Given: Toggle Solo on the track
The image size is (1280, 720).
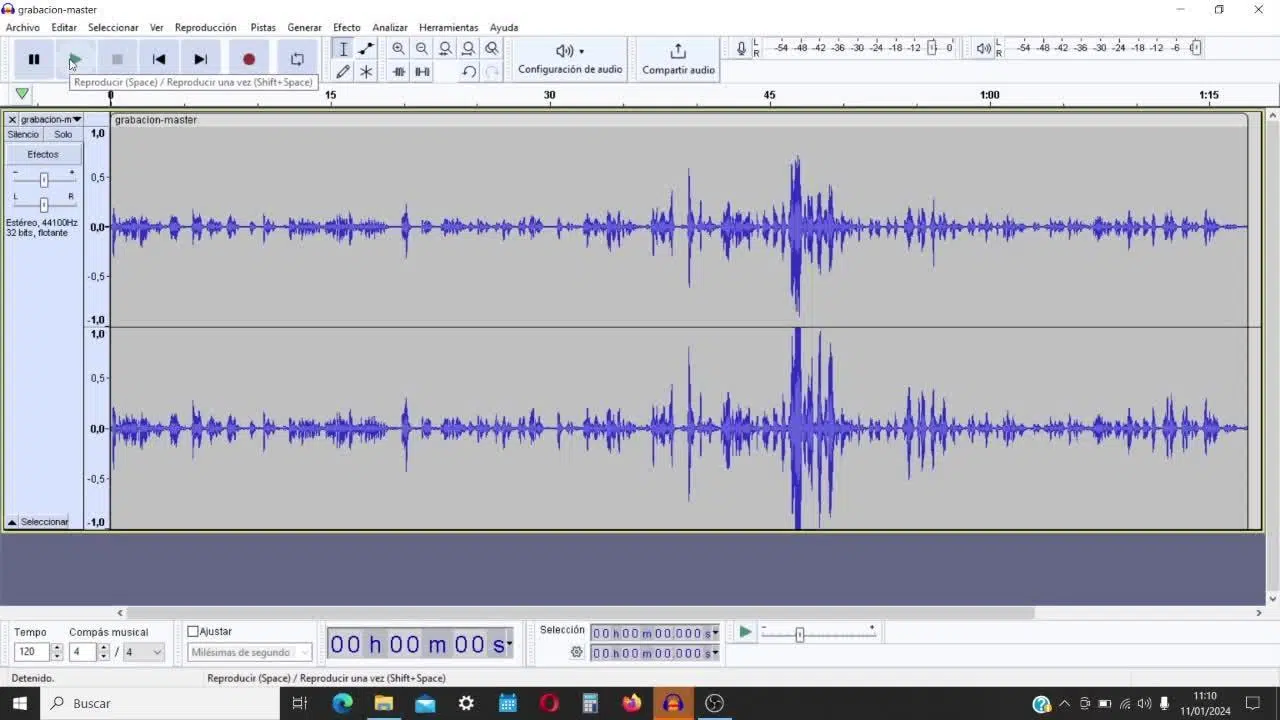Looking at the screenshot, I should pyautogui.click(x=63, y=134).
